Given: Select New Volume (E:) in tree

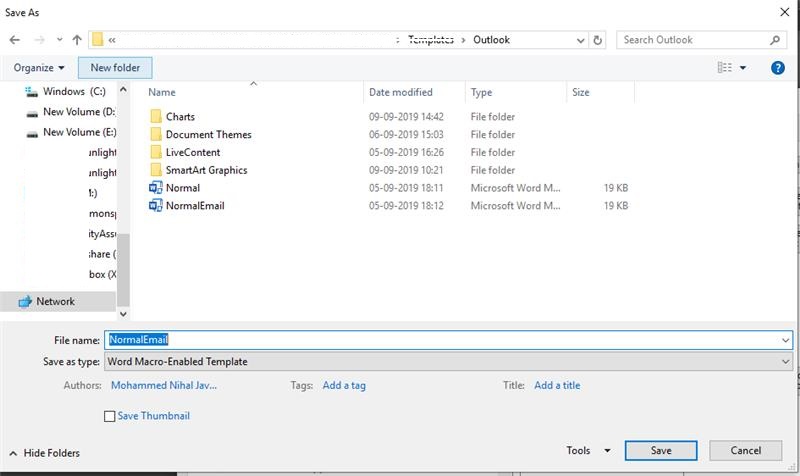Looking at the screenshot, I should coord(80,132).
